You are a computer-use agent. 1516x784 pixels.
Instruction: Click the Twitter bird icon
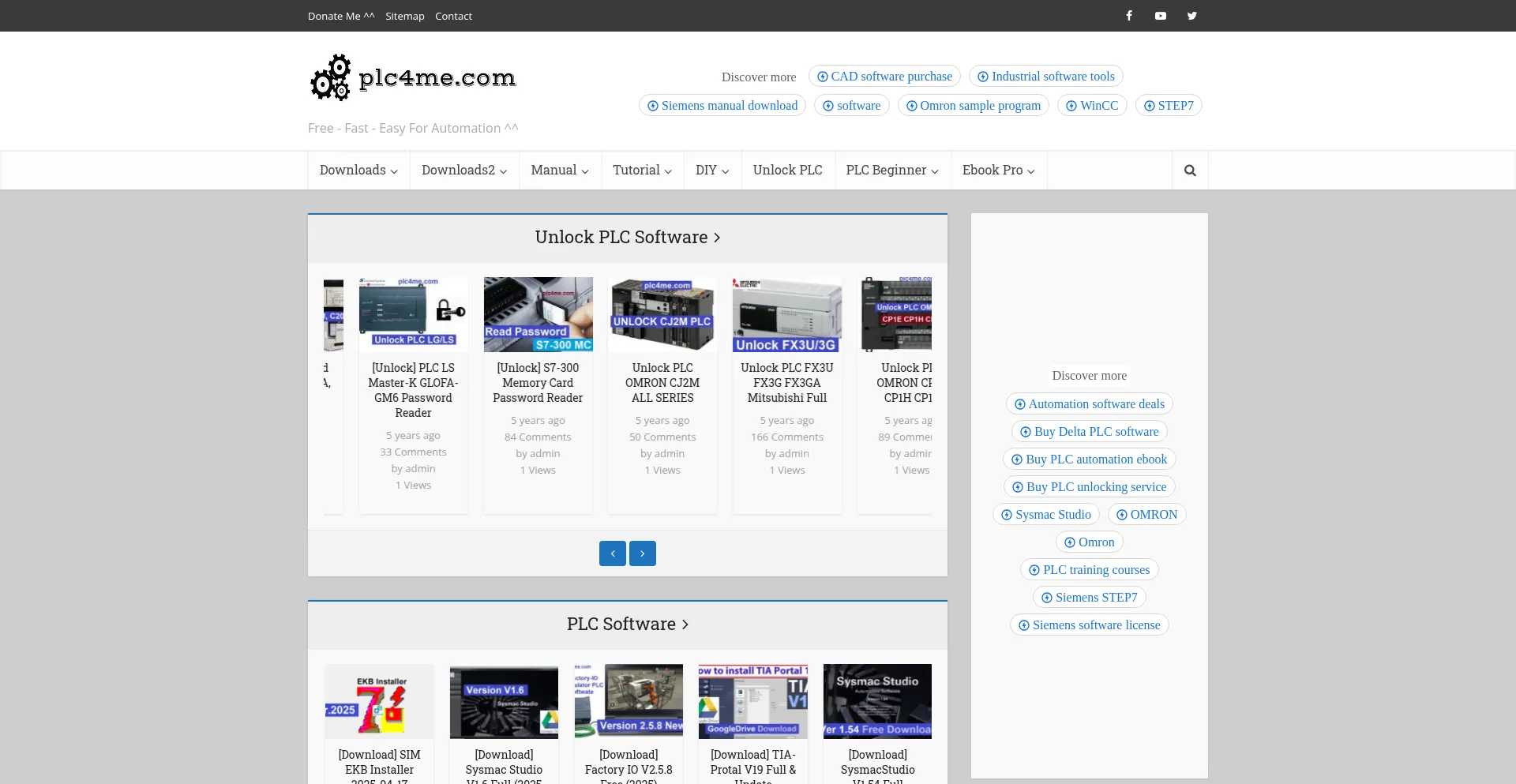coord(1191,16)
